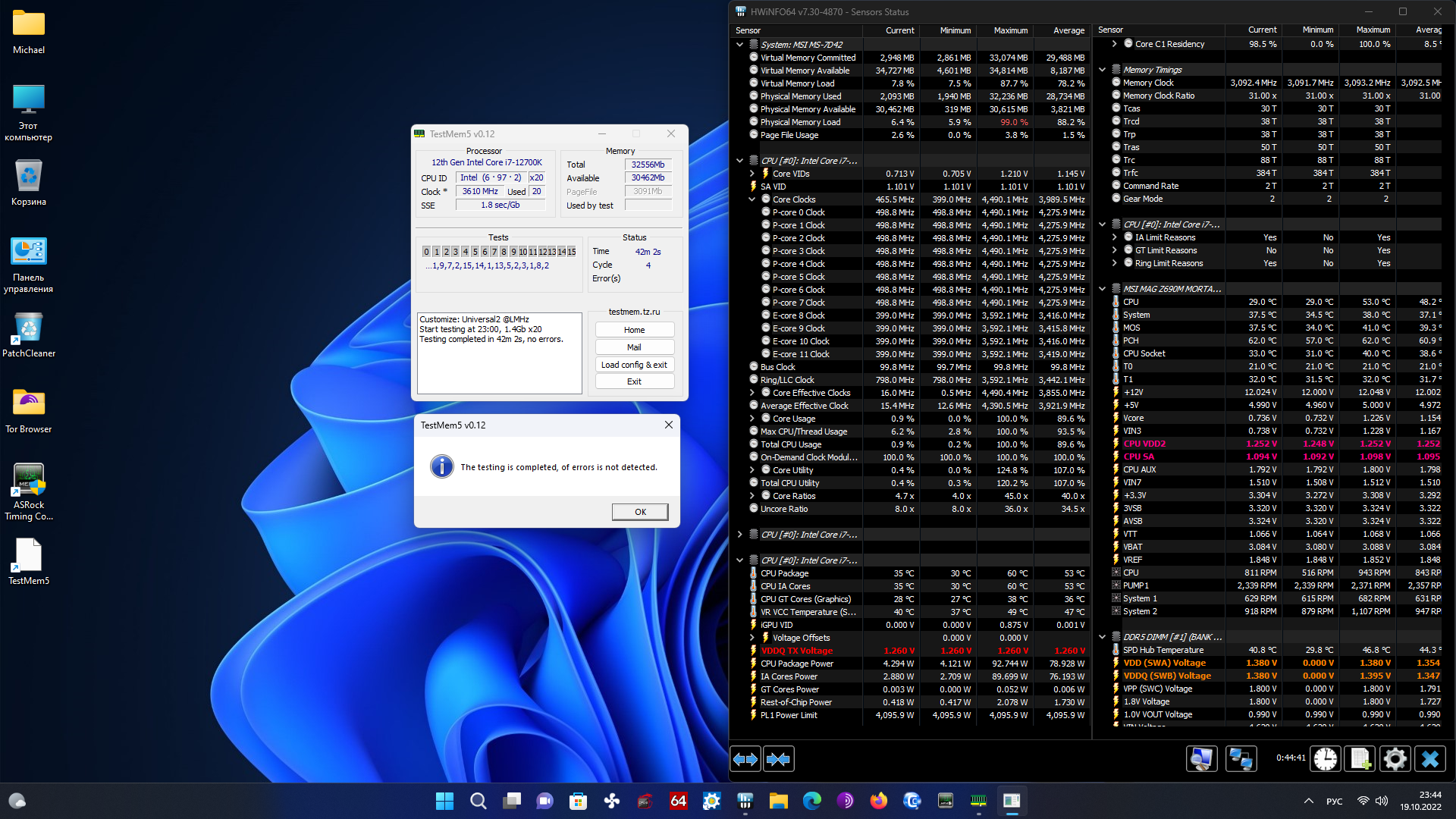This screenshot has width=1456, height=819.
Task: Click the blue X close sensors icon
Action: point(1430,759)
